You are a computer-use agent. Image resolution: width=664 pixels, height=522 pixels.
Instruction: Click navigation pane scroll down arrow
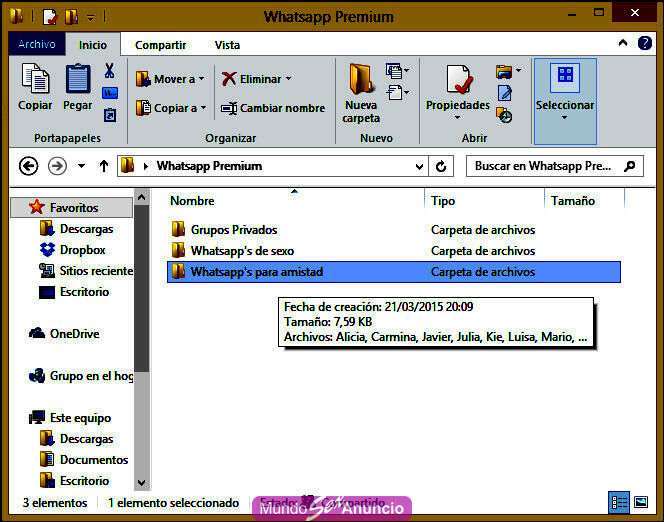[141, 483]
